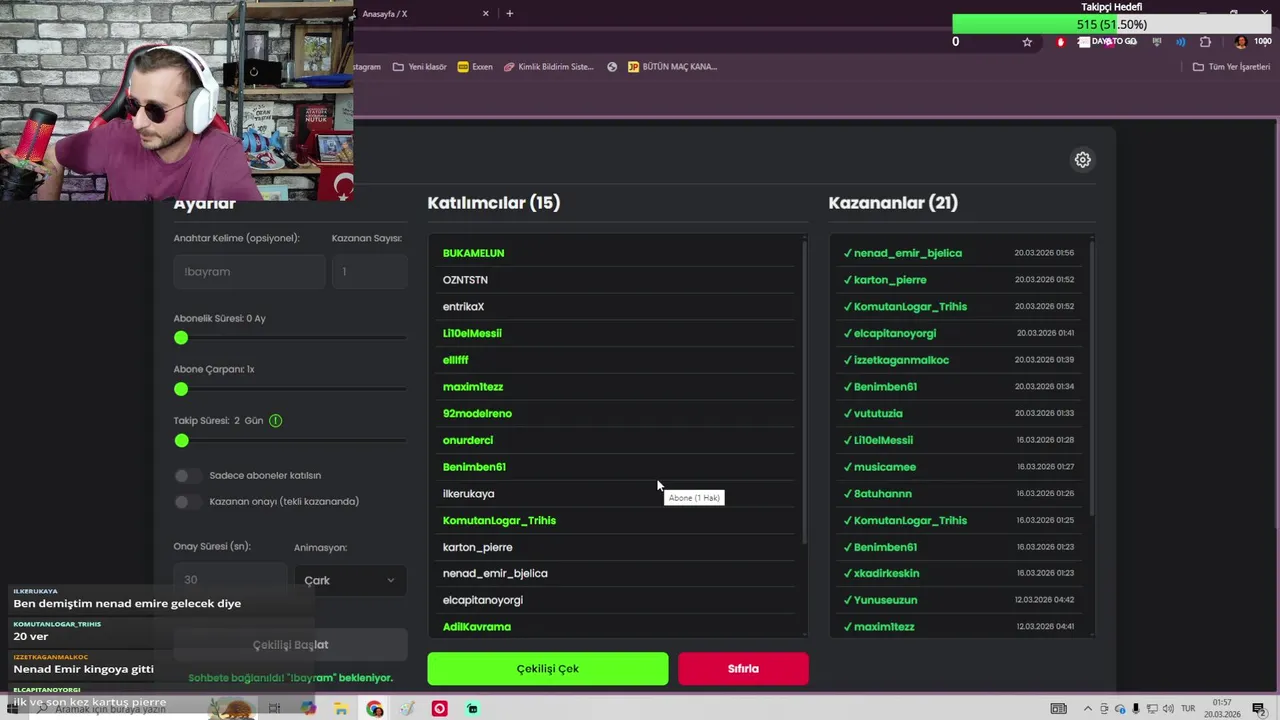This screenshot has width=1280, height=720.
Task: Open Tüm Yer İşaretleri folder
Action: pos(1231,67)
